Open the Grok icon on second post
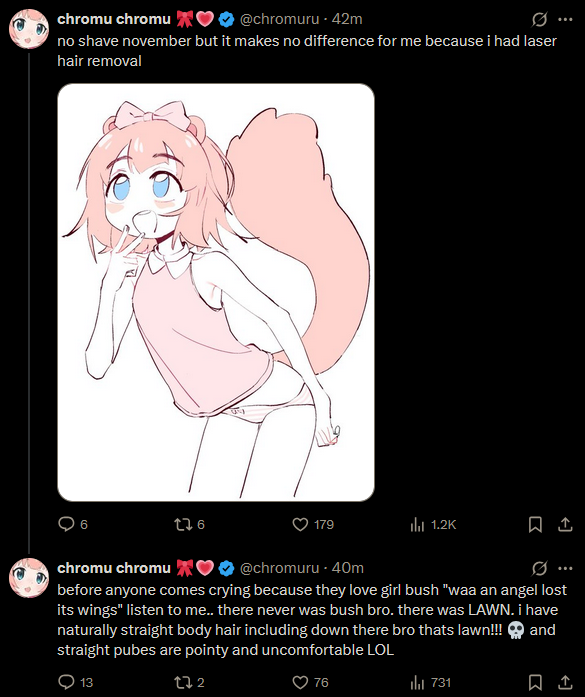The width and height of the screenshot is (585, 697). 539,568
